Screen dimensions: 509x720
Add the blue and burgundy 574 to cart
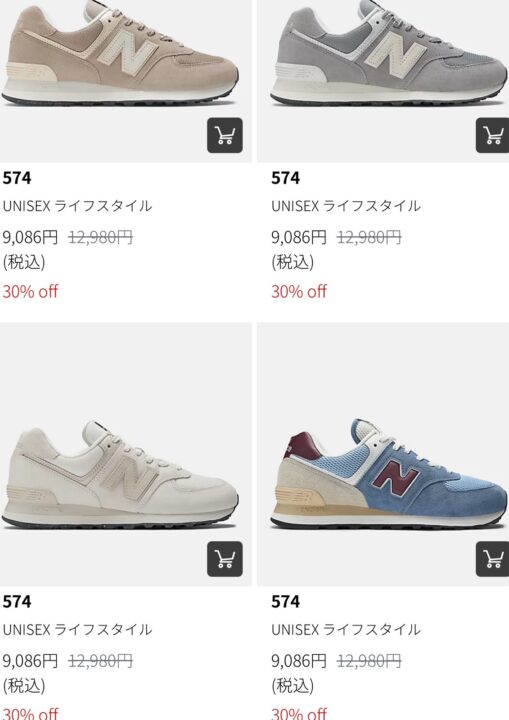pos(492,559)
